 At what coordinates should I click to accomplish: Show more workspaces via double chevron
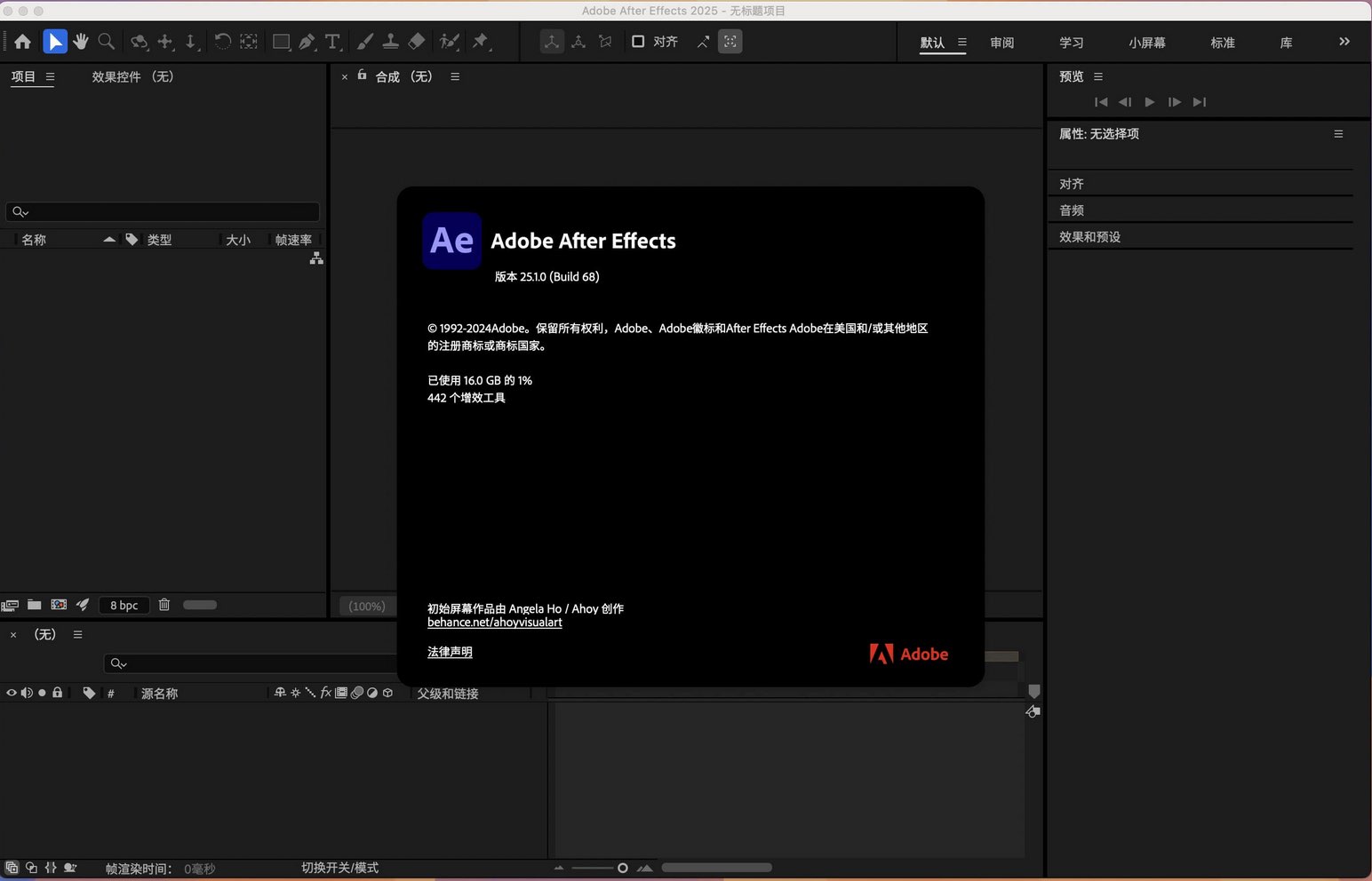1344,42
